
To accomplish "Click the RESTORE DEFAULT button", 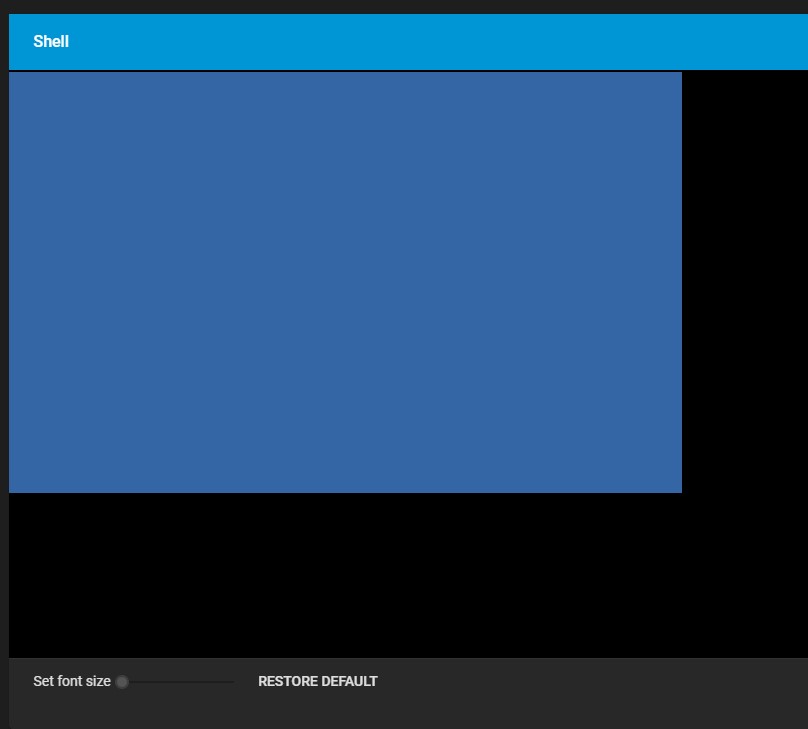I will click(x=317, y=681).
